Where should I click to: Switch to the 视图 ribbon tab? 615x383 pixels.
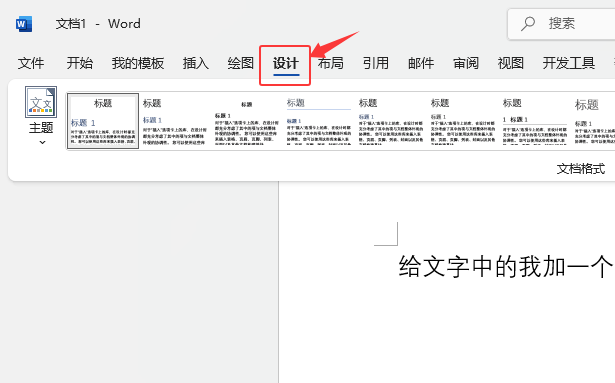[x=511, y=63]
